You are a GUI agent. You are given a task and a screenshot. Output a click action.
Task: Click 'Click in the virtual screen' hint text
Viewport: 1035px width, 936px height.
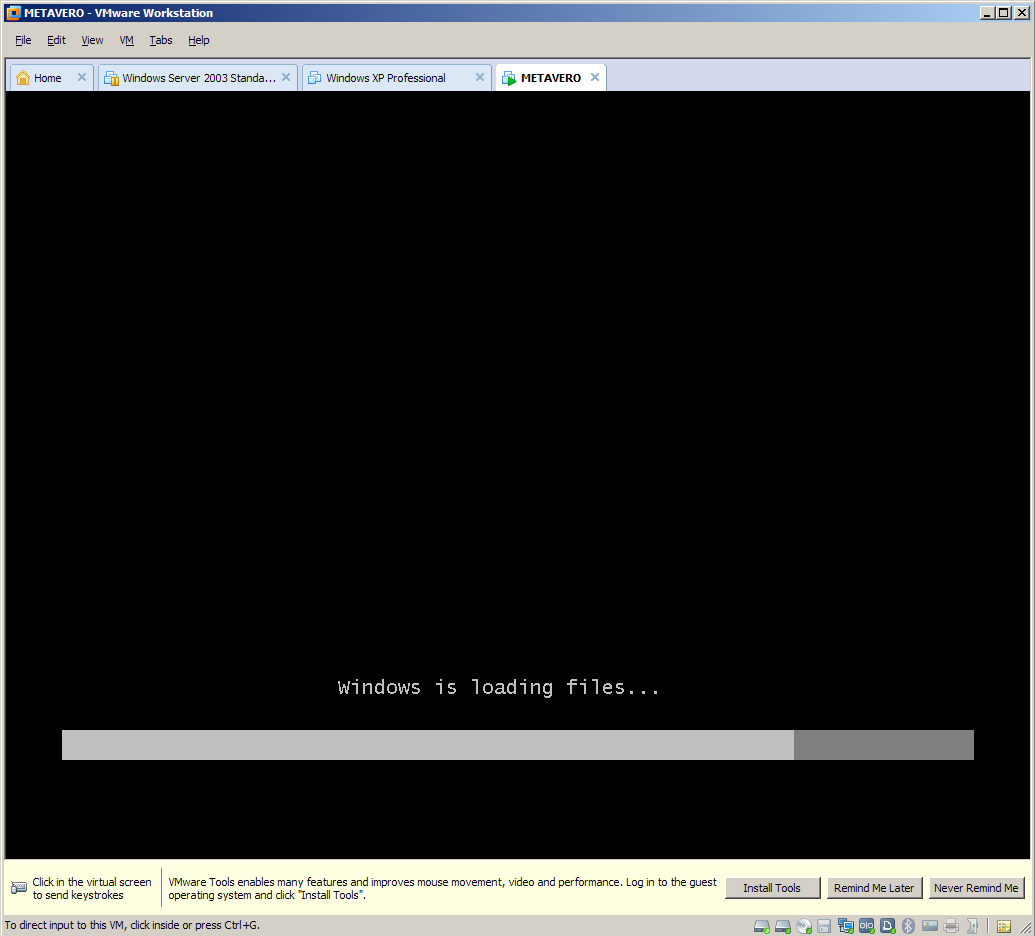pos(92,888)
